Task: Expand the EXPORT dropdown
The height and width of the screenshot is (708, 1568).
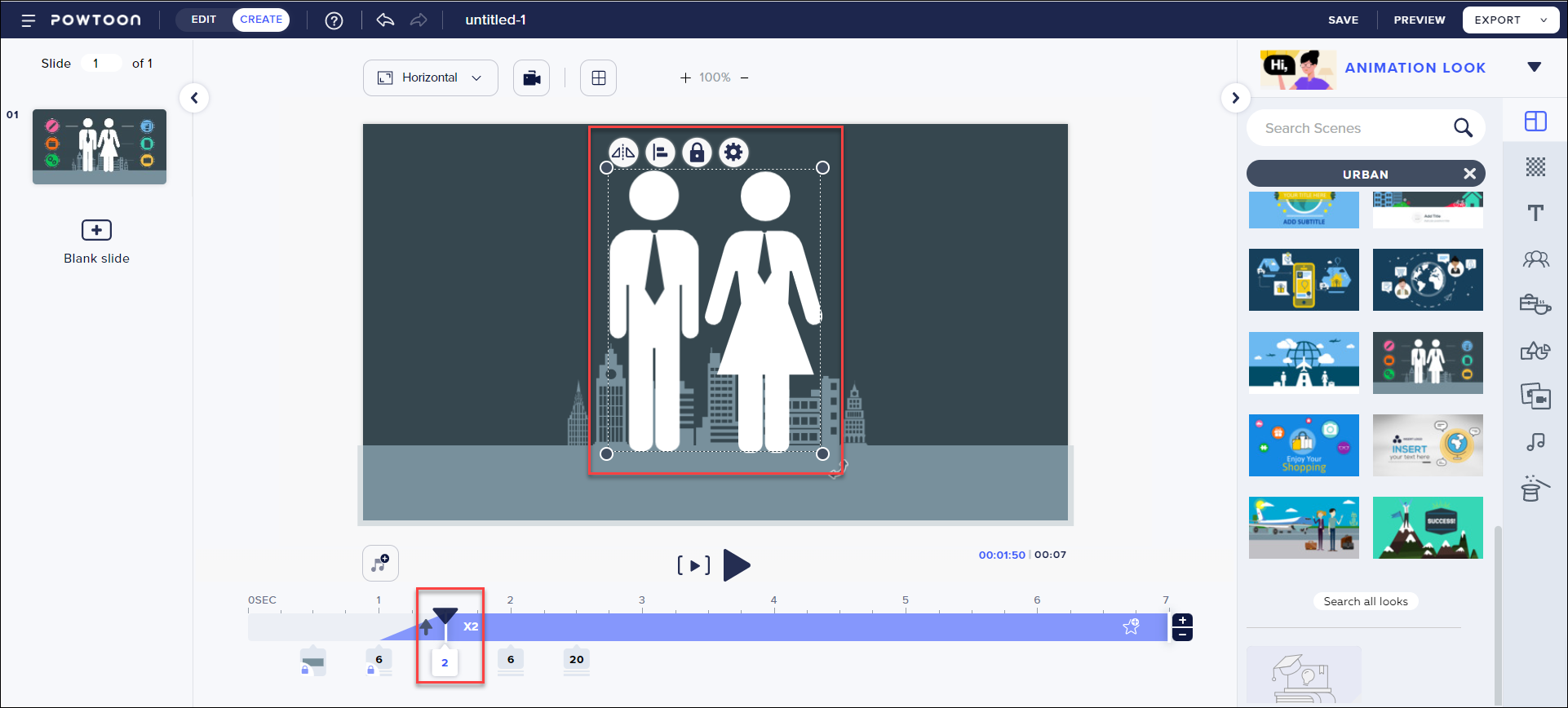Action: coord(1544,20)
